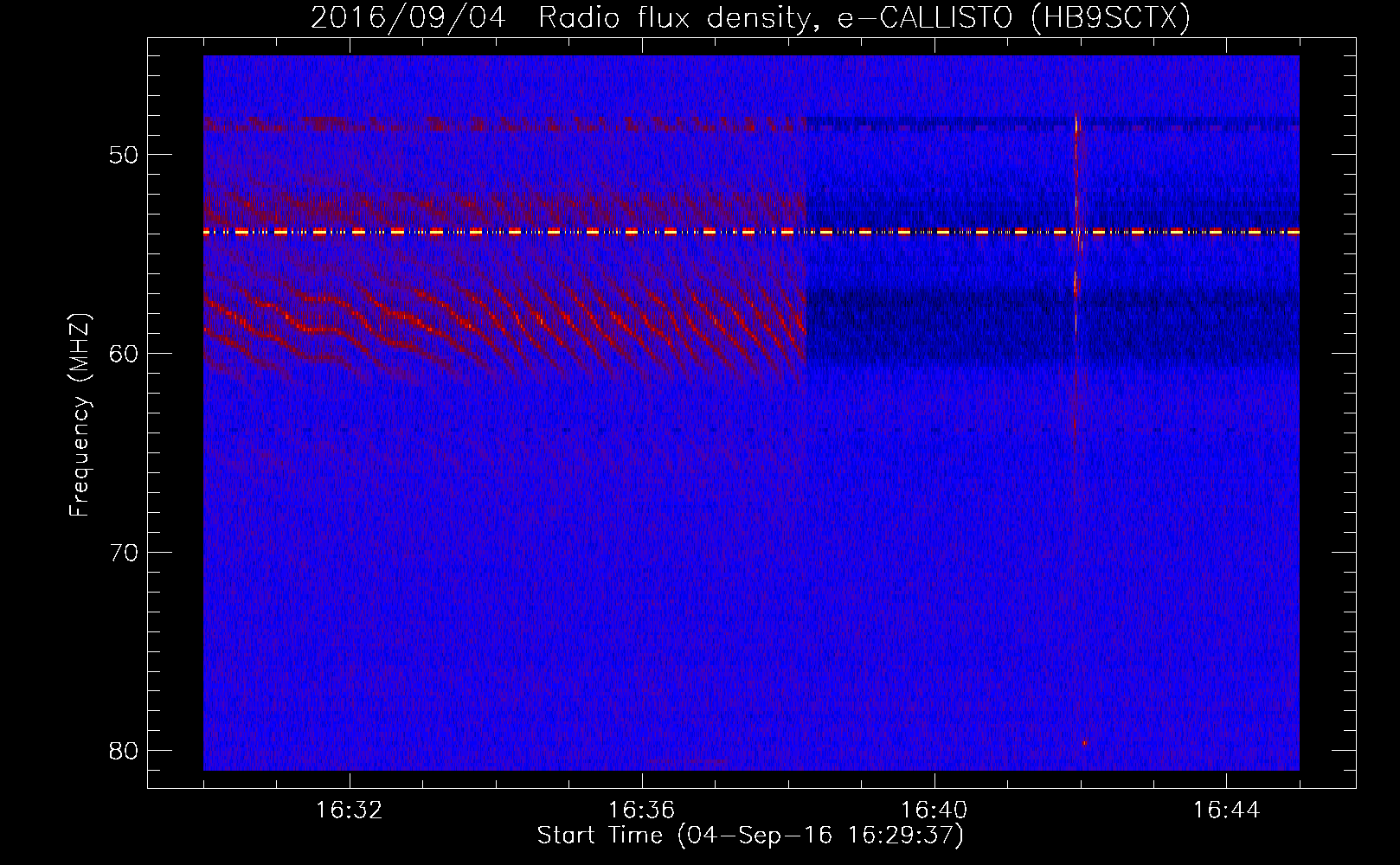Click the 70 frequency tick label

pyautogui.click(x=125, y=552)
